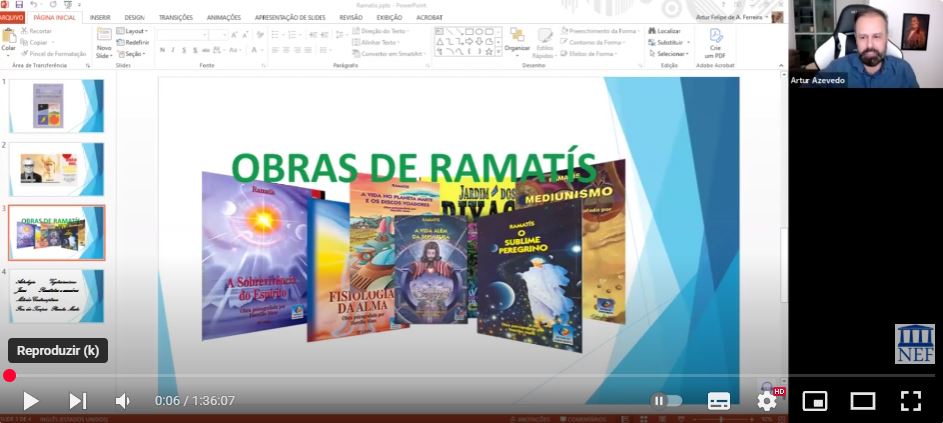Mute the video volume speaker icon
The width and height of the screenshot is (943, 423).
(x=123, y=401)
